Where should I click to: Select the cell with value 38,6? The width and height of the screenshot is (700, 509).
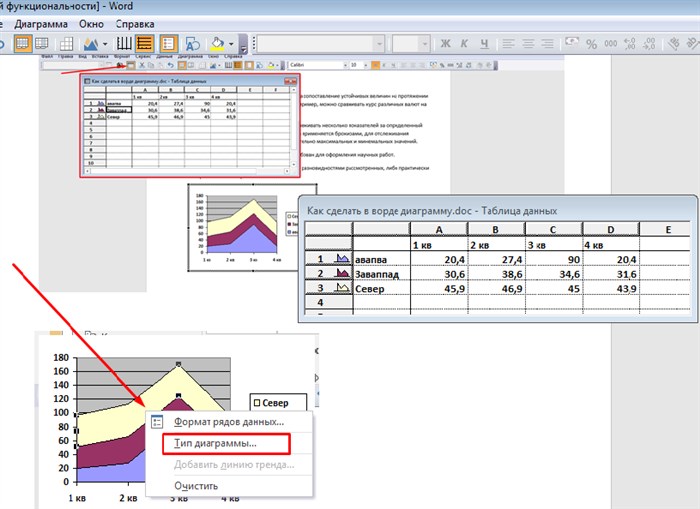click(x=496, y=274)
